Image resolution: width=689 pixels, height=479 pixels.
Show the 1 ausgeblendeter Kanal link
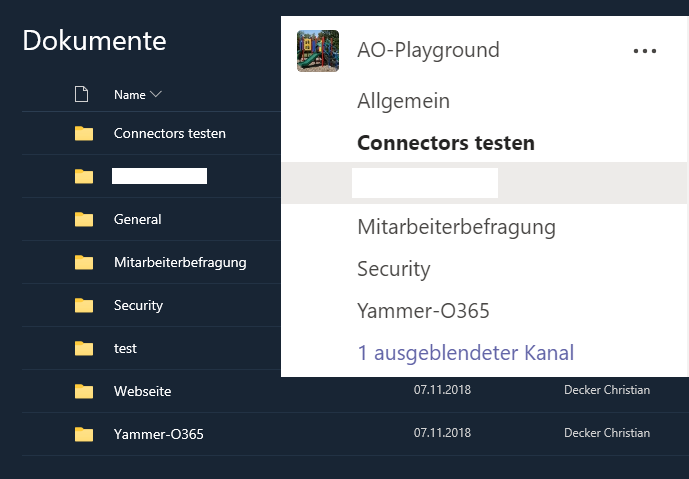466,353
